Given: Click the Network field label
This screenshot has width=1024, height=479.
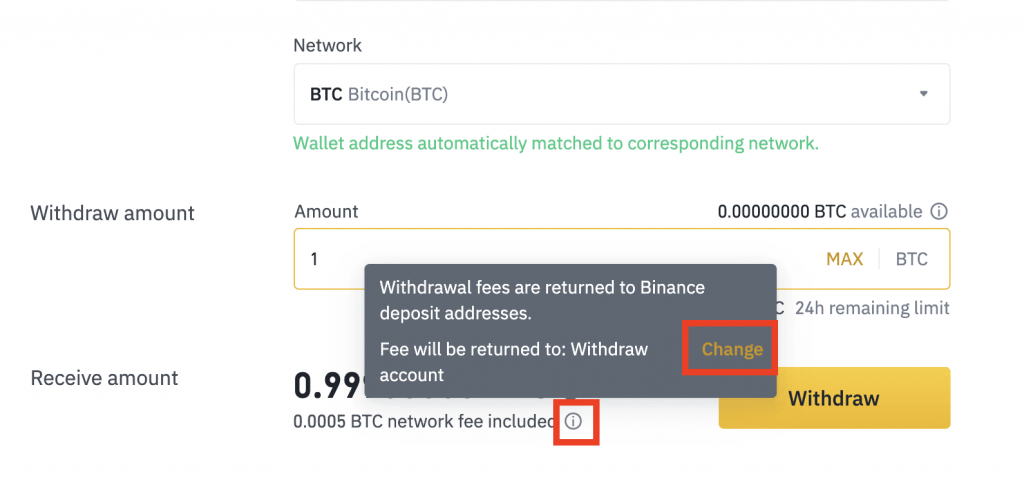Looking at the screenshot, I should point(327,46).
